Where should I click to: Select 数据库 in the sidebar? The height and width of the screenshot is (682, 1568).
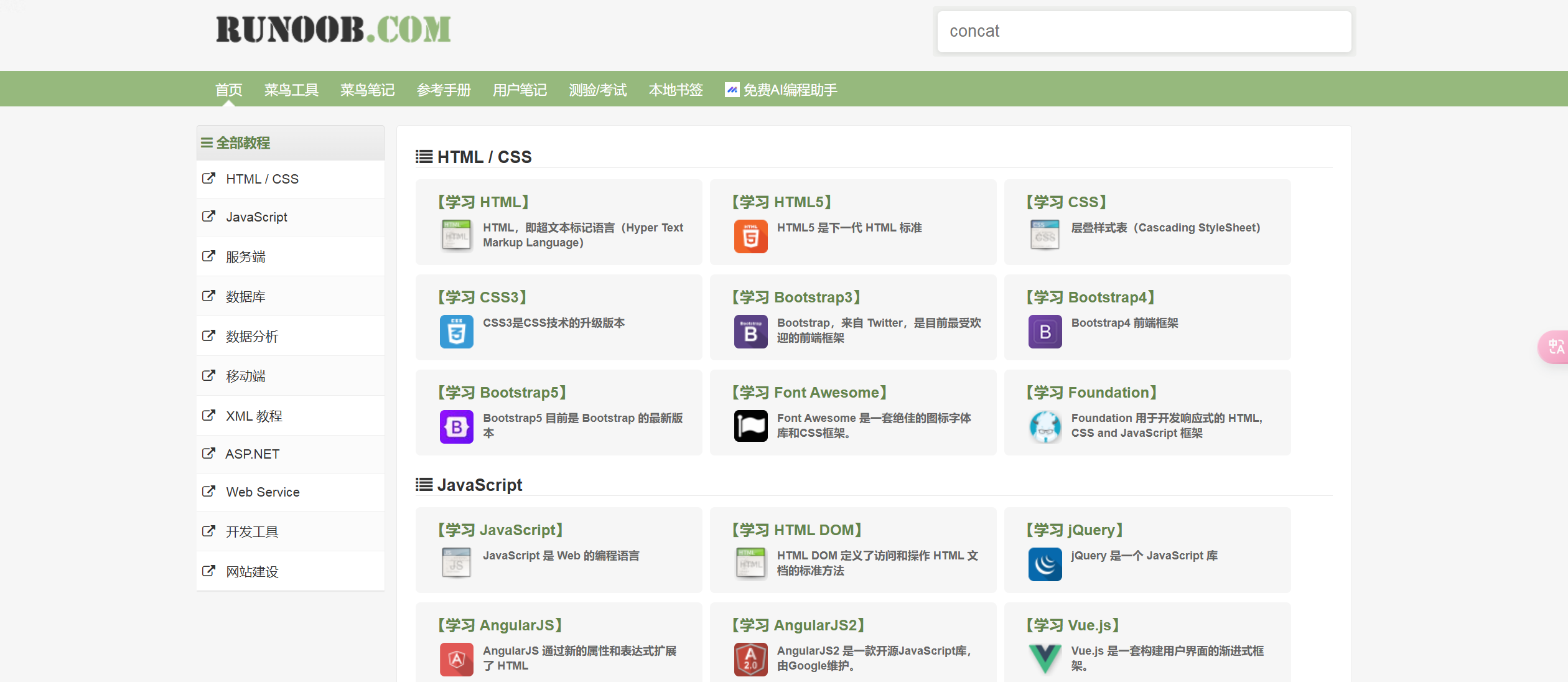(x=245, y=297)
